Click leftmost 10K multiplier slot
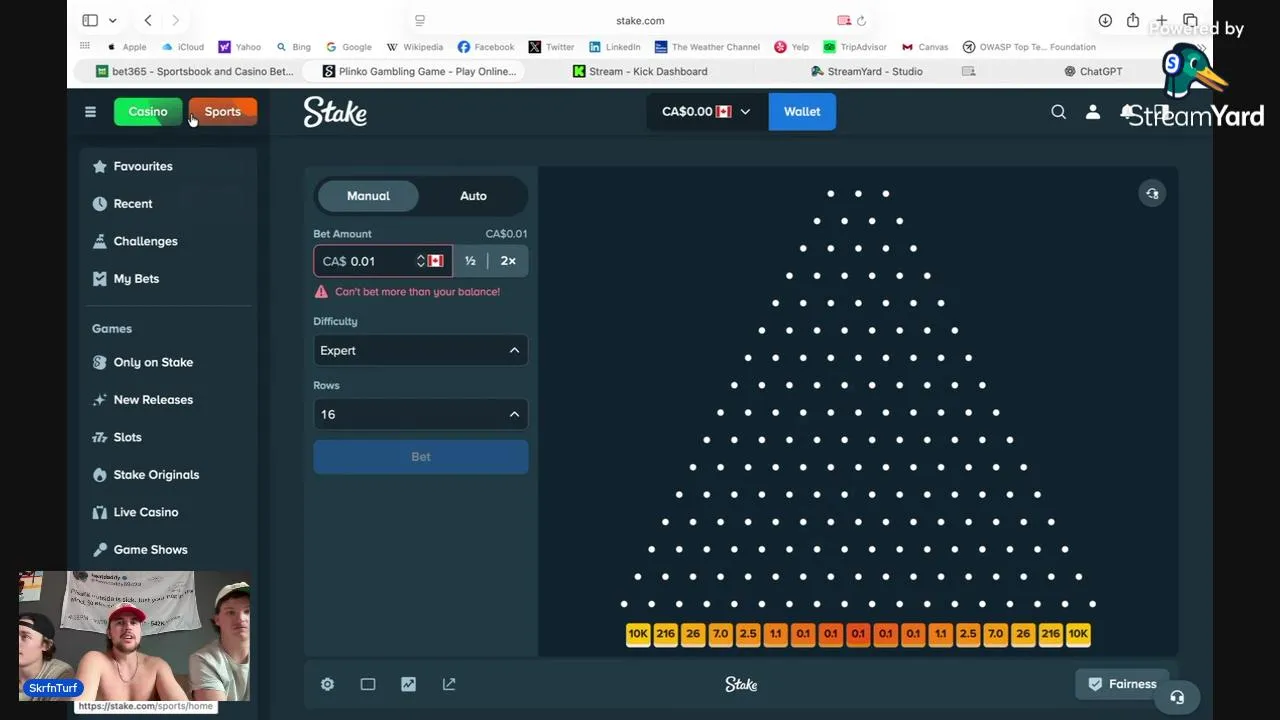This screenshot has height=720, width=1280. tap(638, 634)
